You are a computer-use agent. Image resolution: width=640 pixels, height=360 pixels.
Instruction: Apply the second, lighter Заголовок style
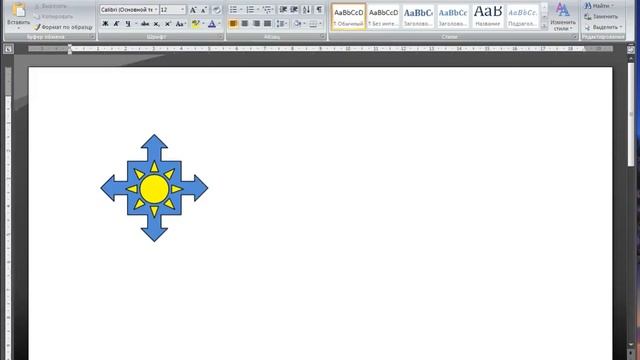click(453, 17)
